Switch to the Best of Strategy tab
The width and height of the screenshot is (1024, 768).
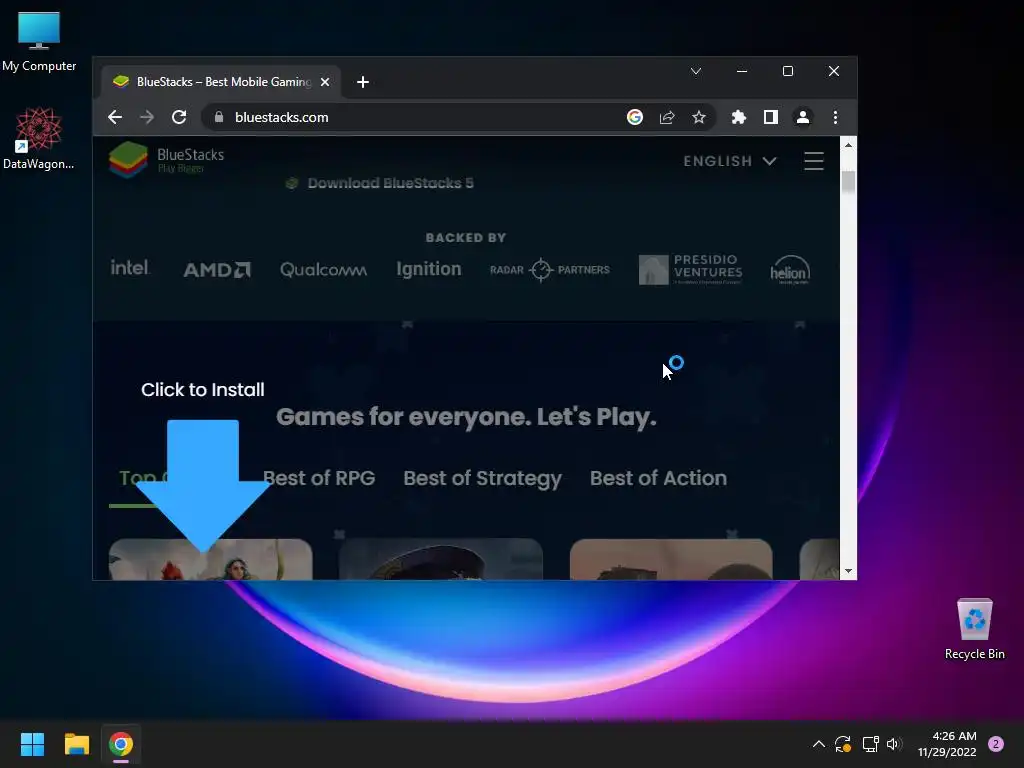483,478
